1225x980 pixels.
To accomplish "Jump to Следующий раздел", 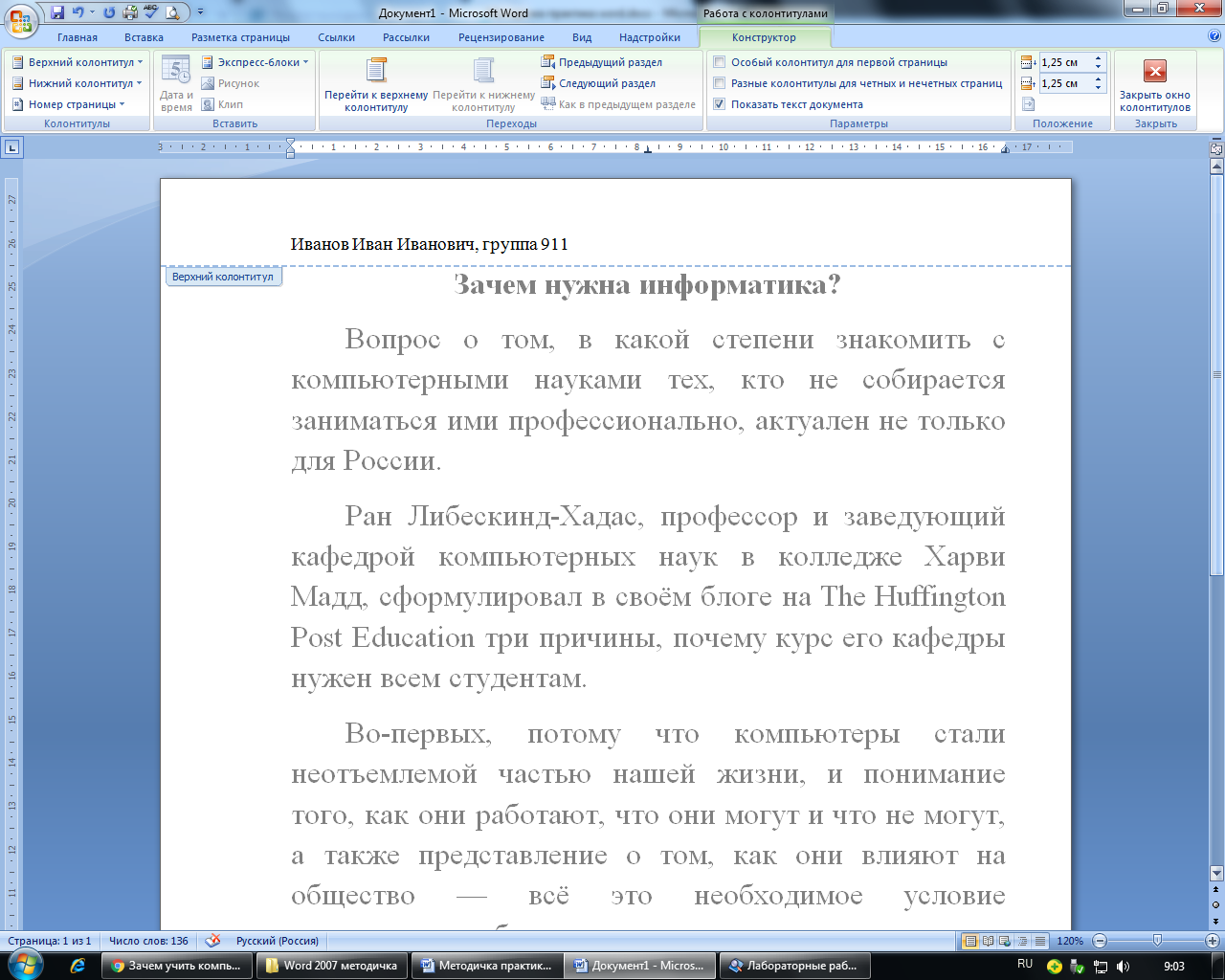I will (x=598, y=83).
